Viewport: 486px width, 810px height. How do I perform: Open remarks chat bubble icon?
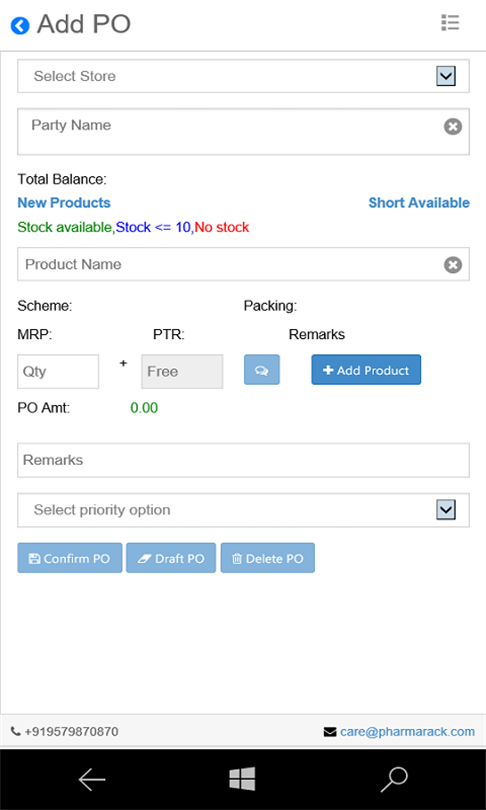[x=262, y=370]
